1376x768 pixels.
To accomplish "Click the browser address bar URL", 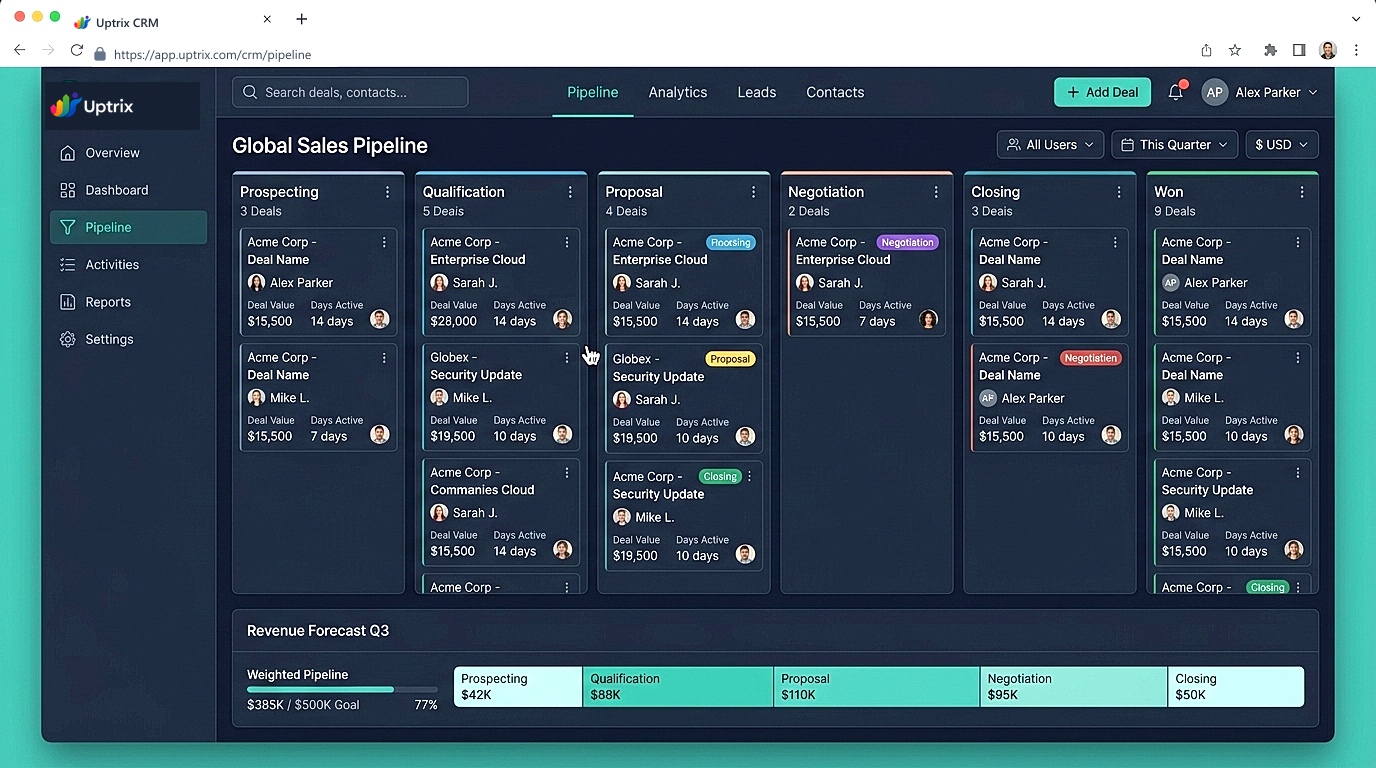I will (x=212, y=55).
